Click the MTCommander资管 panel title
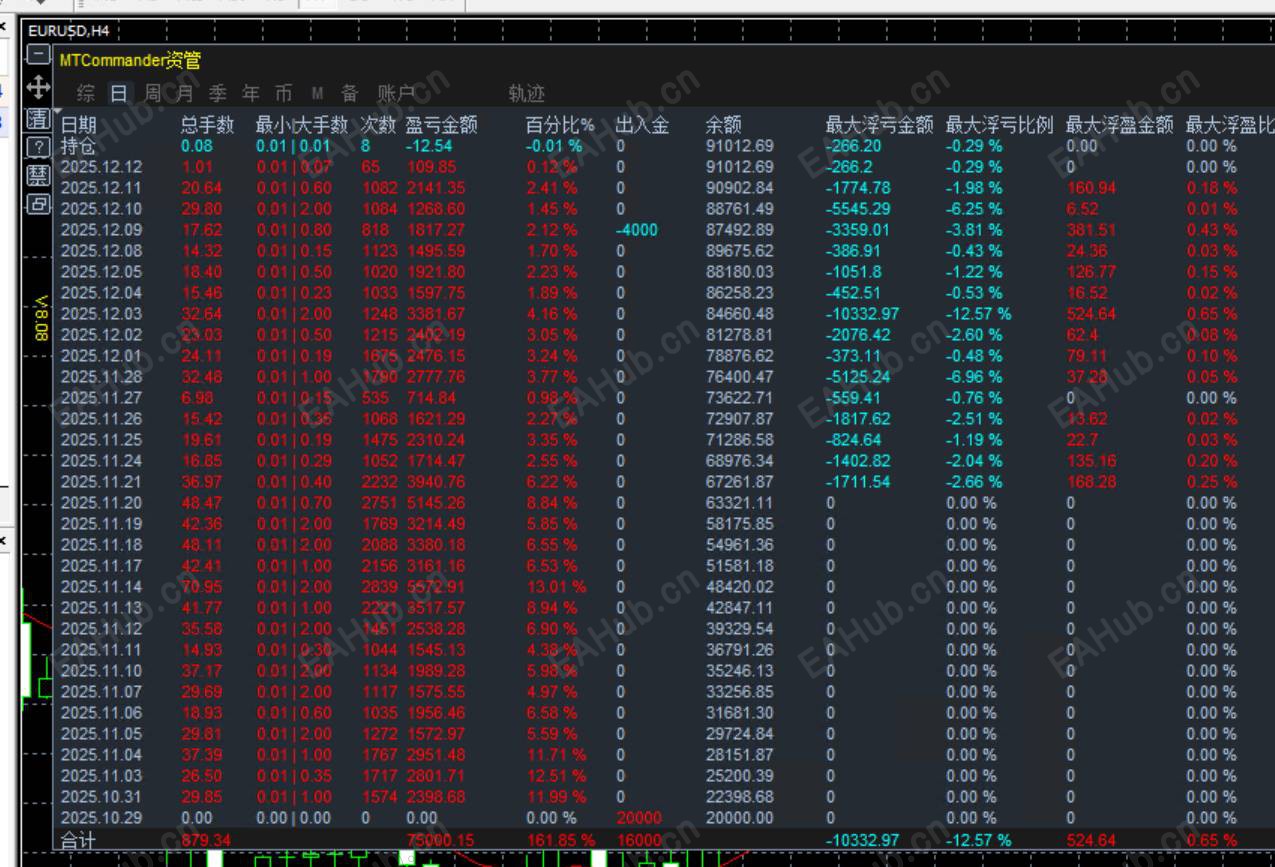The height and width of the screenshot is (867, 1275). 130,61
